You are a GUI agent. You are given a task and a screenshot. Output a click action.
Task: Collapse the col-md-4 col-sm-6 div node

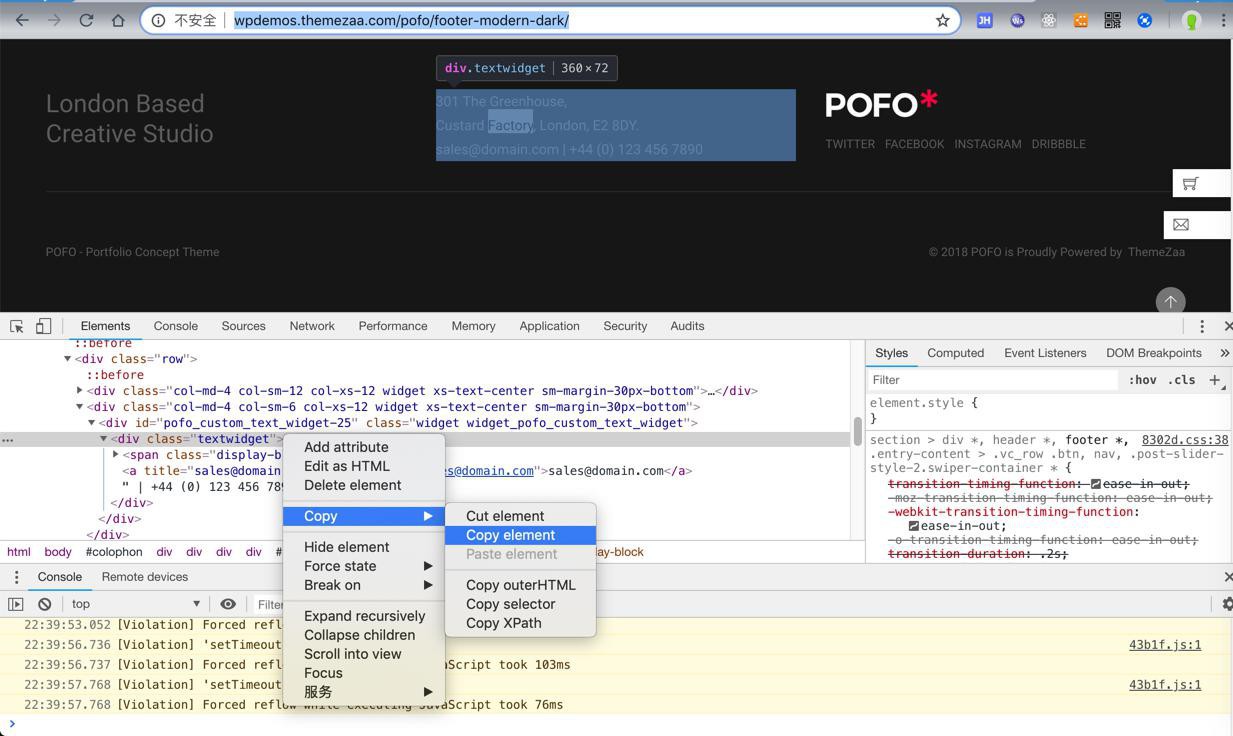[x=80, y=407]
